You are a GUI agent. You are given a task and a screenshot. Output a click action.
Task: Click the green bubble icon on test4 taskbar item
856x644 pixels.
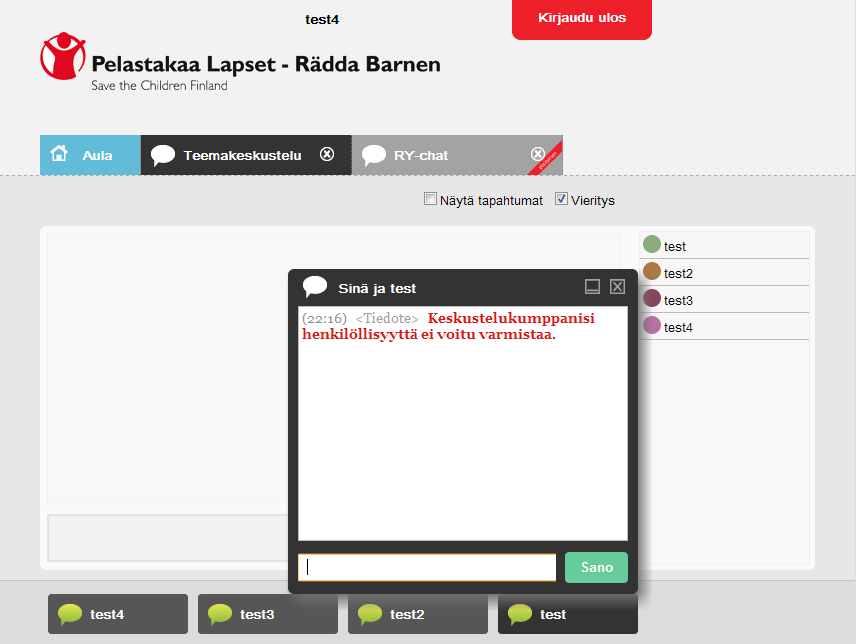click(69, 614)
